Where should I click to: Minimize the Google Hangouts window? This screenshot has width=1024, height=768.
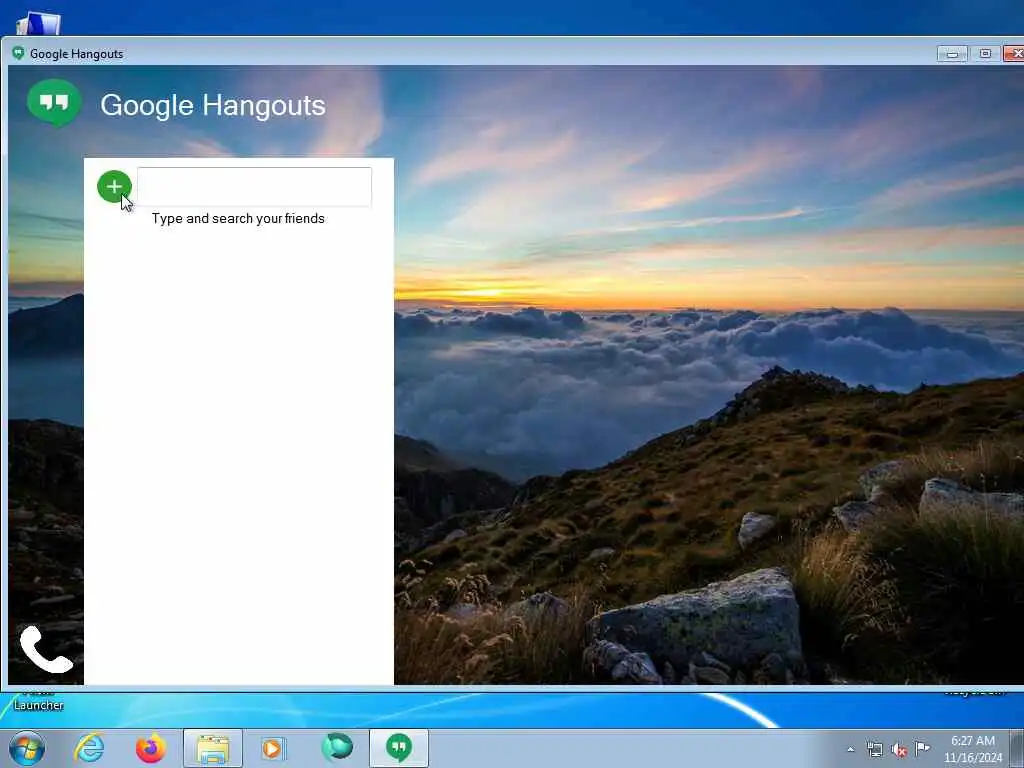tap(952, 54)
